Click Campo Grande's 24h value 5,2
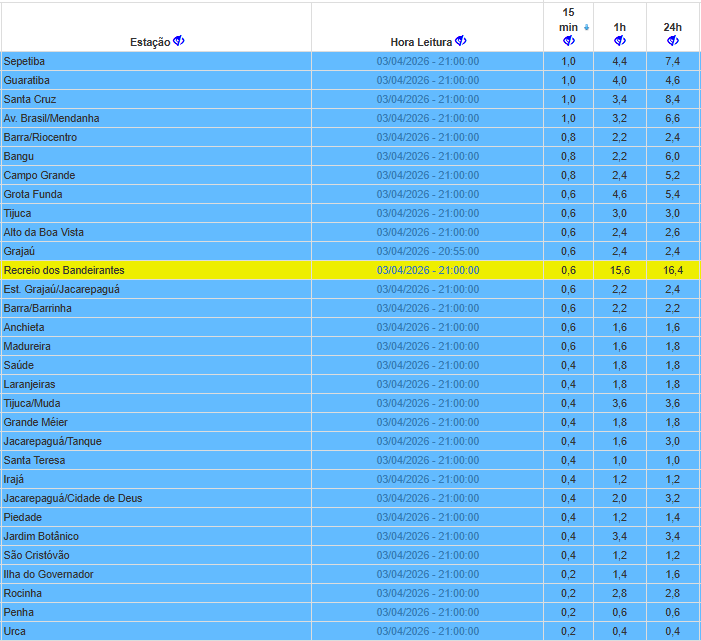 pos(672,175)
